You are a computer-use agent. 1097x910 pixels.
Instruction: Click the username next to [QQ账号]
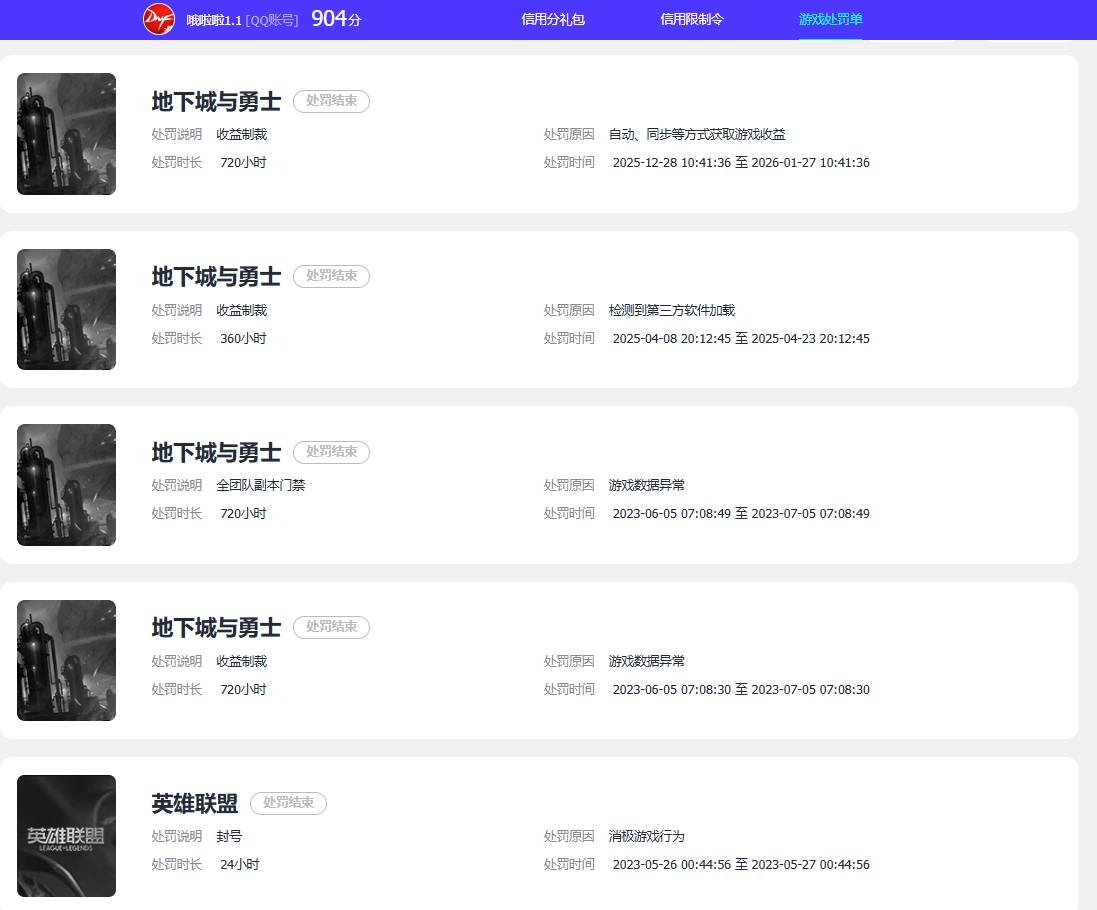pyautogui.click(x=214, y=20)
